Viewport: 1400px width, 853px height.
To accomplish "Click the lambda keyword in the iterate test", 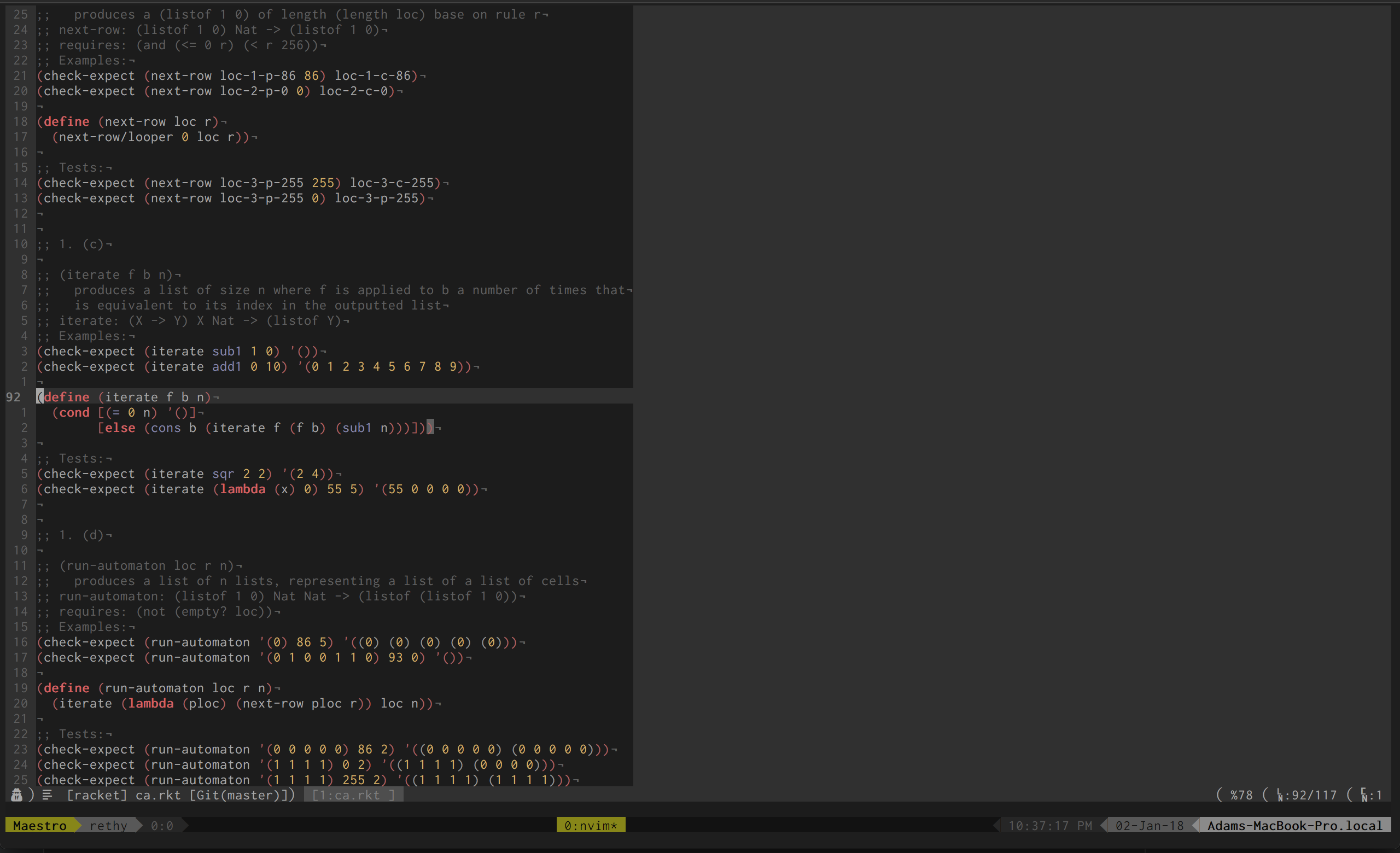I will 243,489.
